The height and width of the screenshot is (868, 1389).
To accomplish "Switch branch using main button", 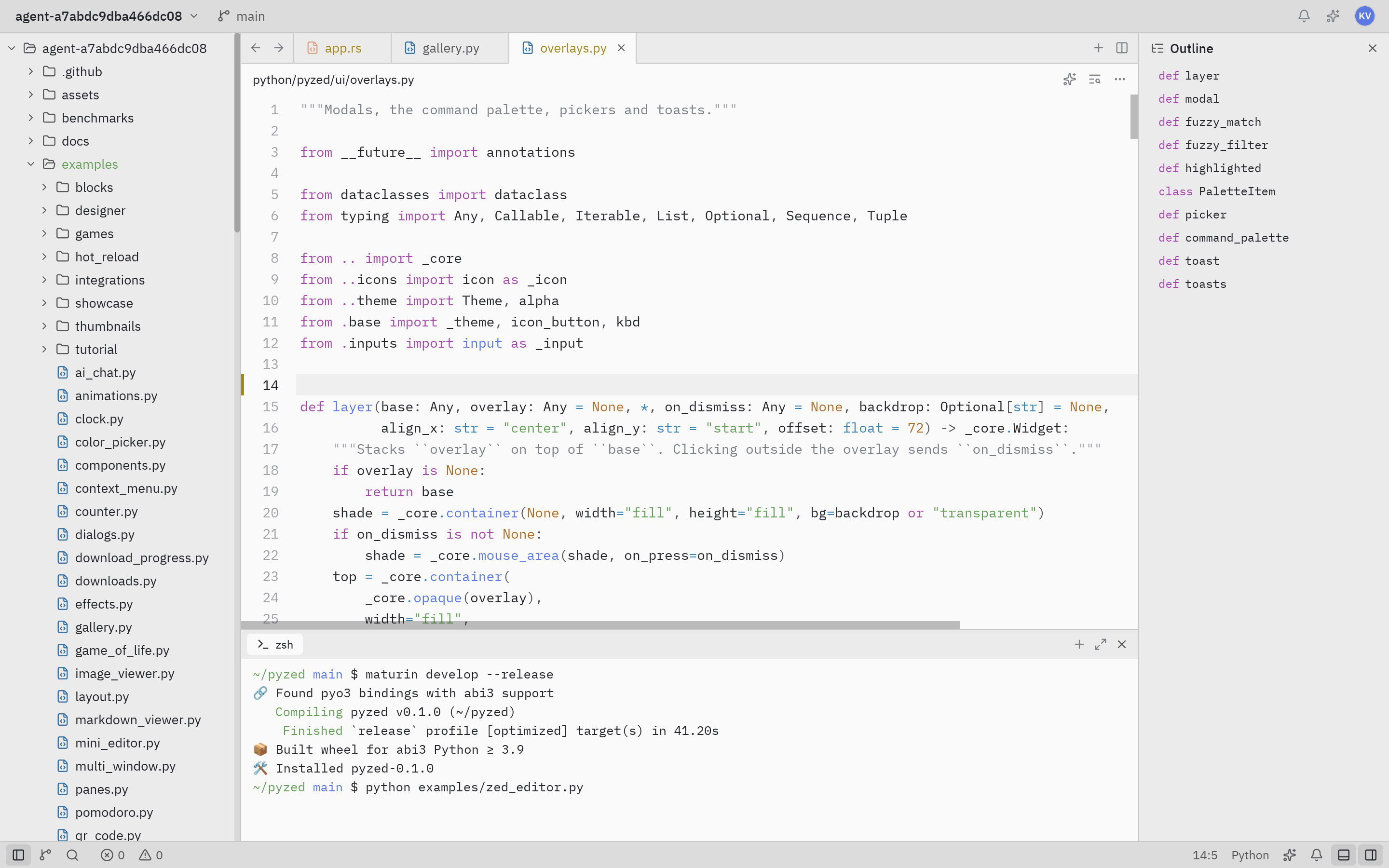I will (242, 16).
